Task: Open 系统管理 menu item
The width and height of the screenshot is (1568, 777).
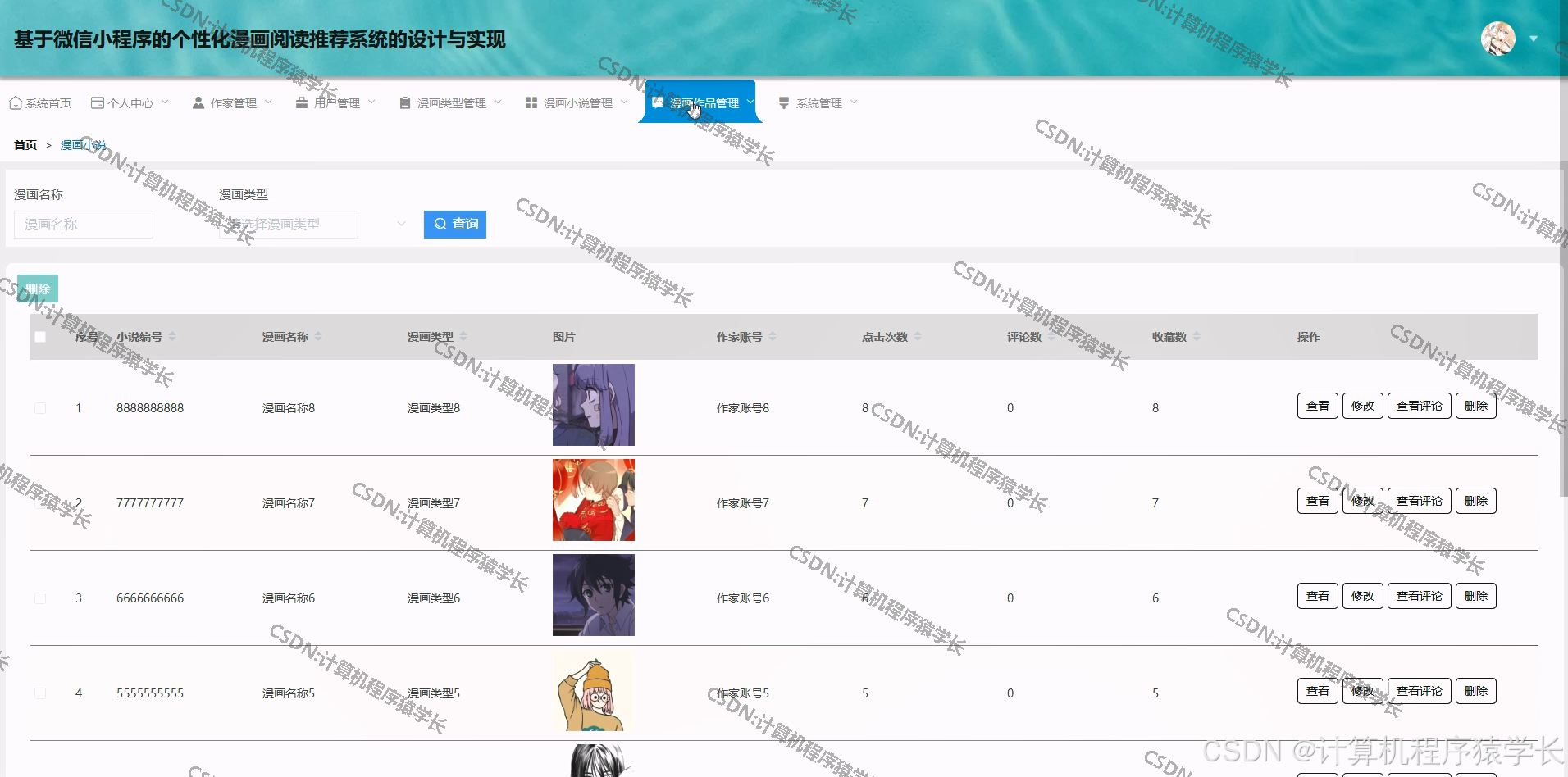Action: (818, 103)
